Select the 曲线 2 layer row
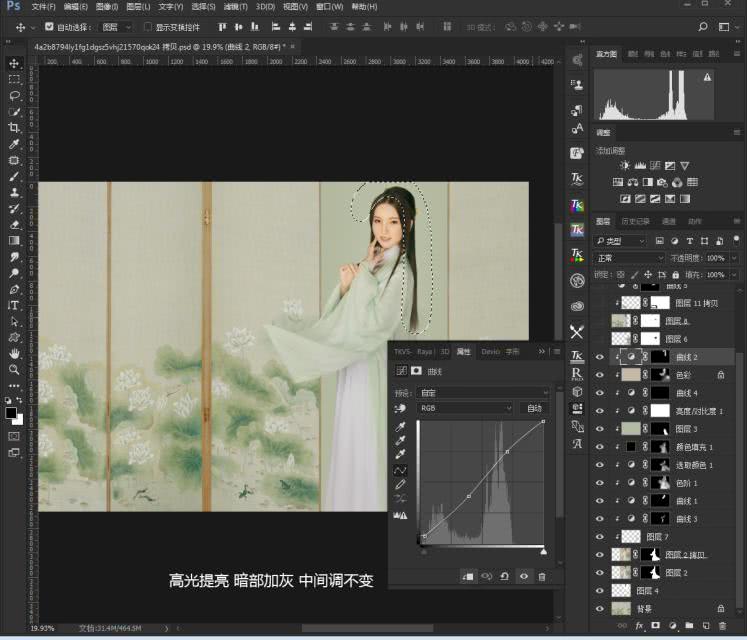 (x=688, y=357)
